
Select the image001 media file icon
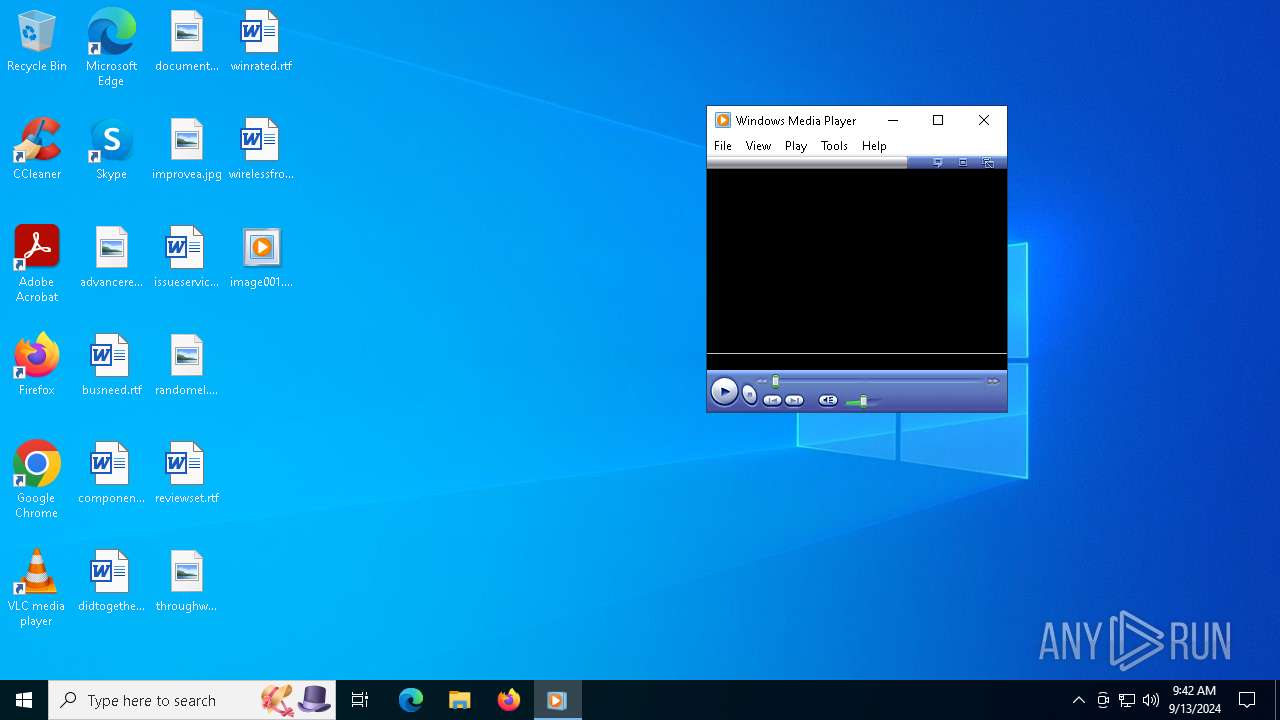tap(261, 258)
